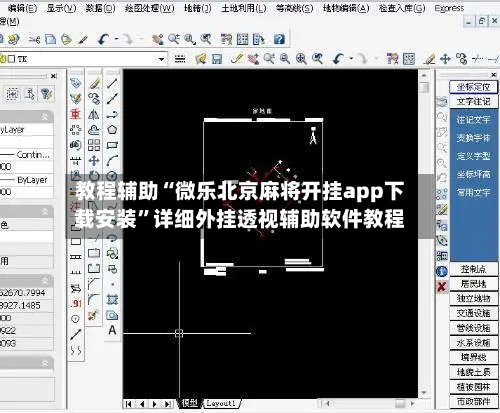
Task: Click the Save disk icon in second toolbar
Action: point(217,59)
